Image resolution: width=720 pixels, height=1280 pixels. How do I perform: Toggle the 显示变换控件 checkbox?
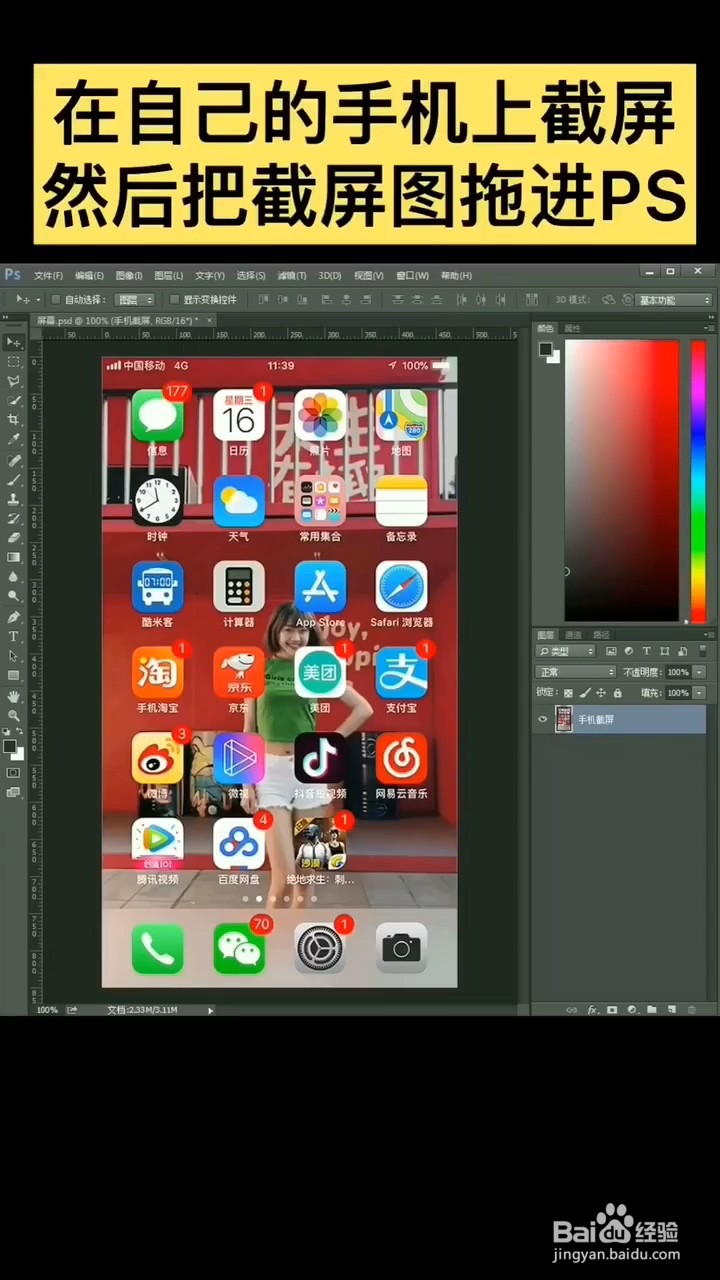pos(174,299)
